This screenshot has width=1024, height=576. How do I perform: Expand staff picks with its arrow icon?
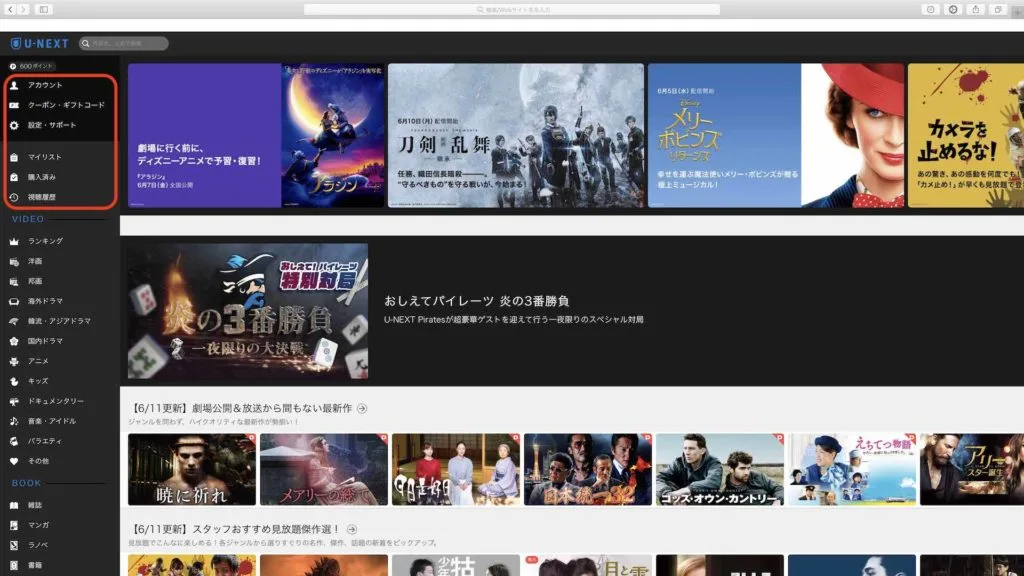[x=352, y=529]
